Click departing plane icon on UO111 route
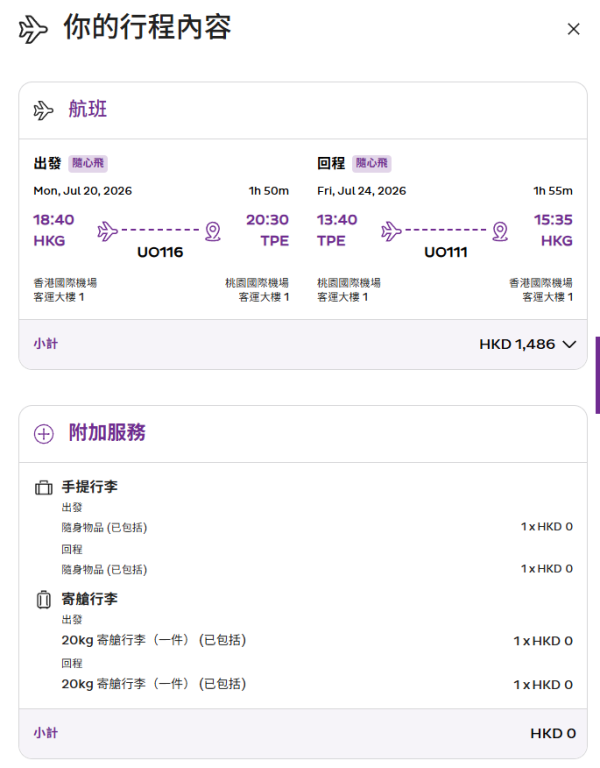Image resolution: width=600 pixels, height=768 pixels. pyautogui.click(x=391, y=231)
